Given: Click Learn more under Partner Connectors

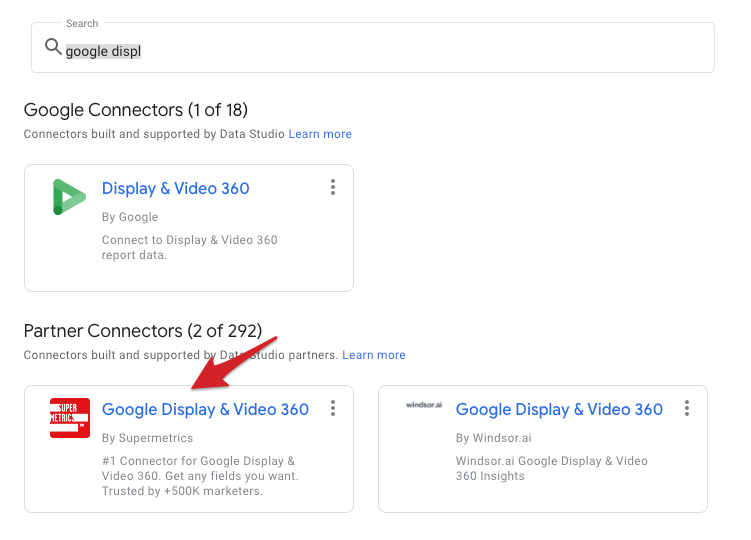Looking at the screenshot, I should click(374, 355).
